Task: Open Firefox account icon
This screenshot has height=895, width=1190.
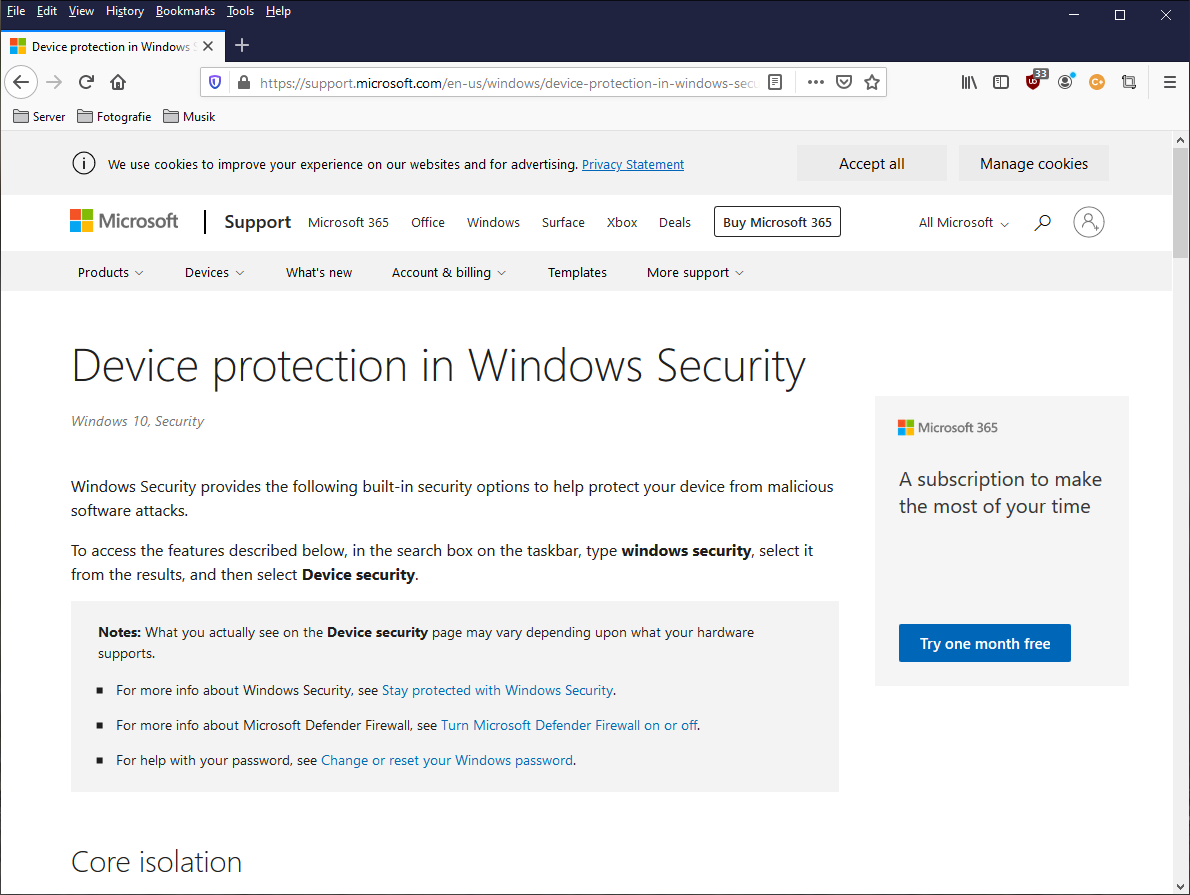Action: (x=1066, y=82)
